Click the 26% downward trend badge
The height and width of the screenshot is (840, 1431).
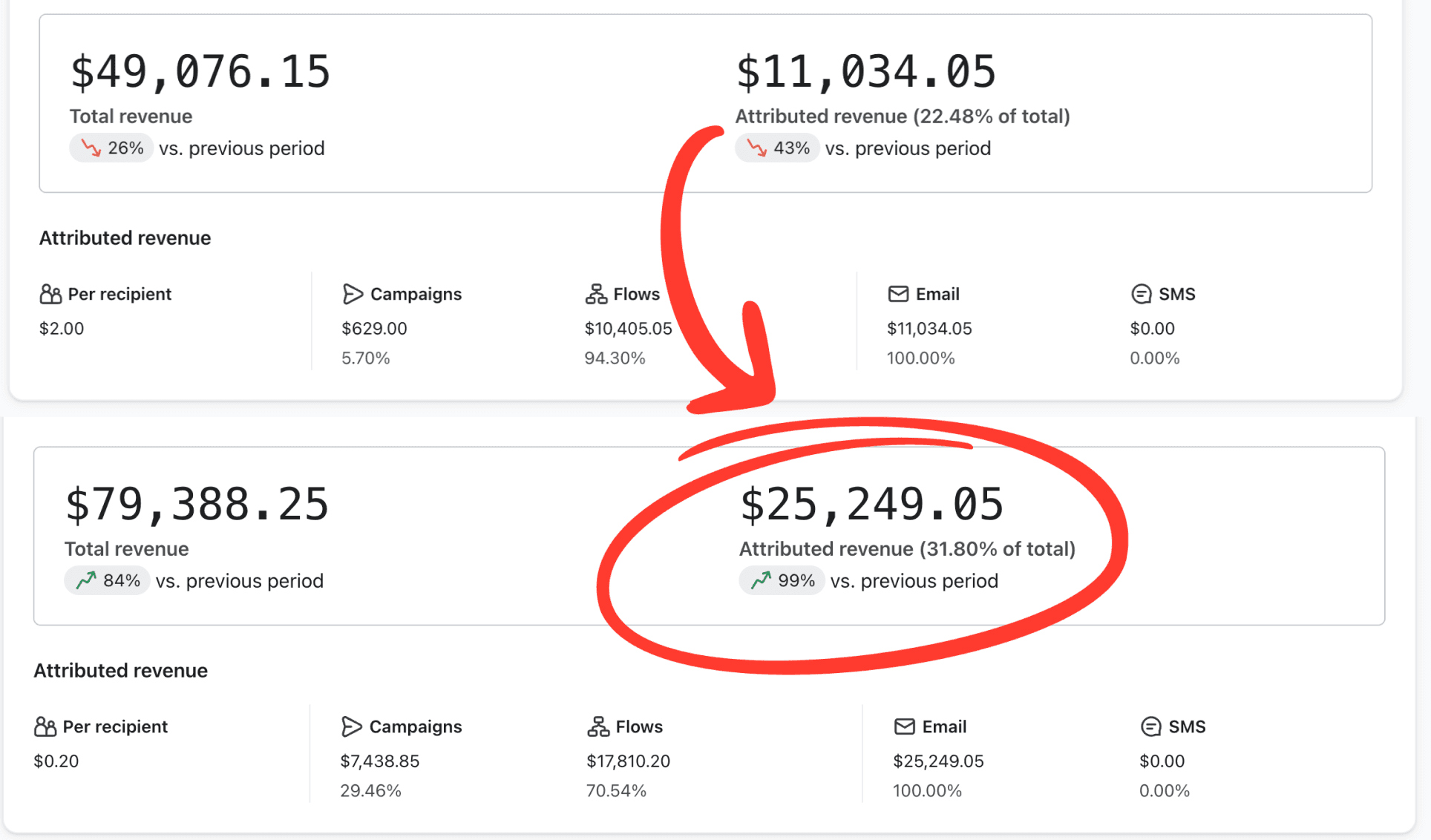[x=111, y=148]
